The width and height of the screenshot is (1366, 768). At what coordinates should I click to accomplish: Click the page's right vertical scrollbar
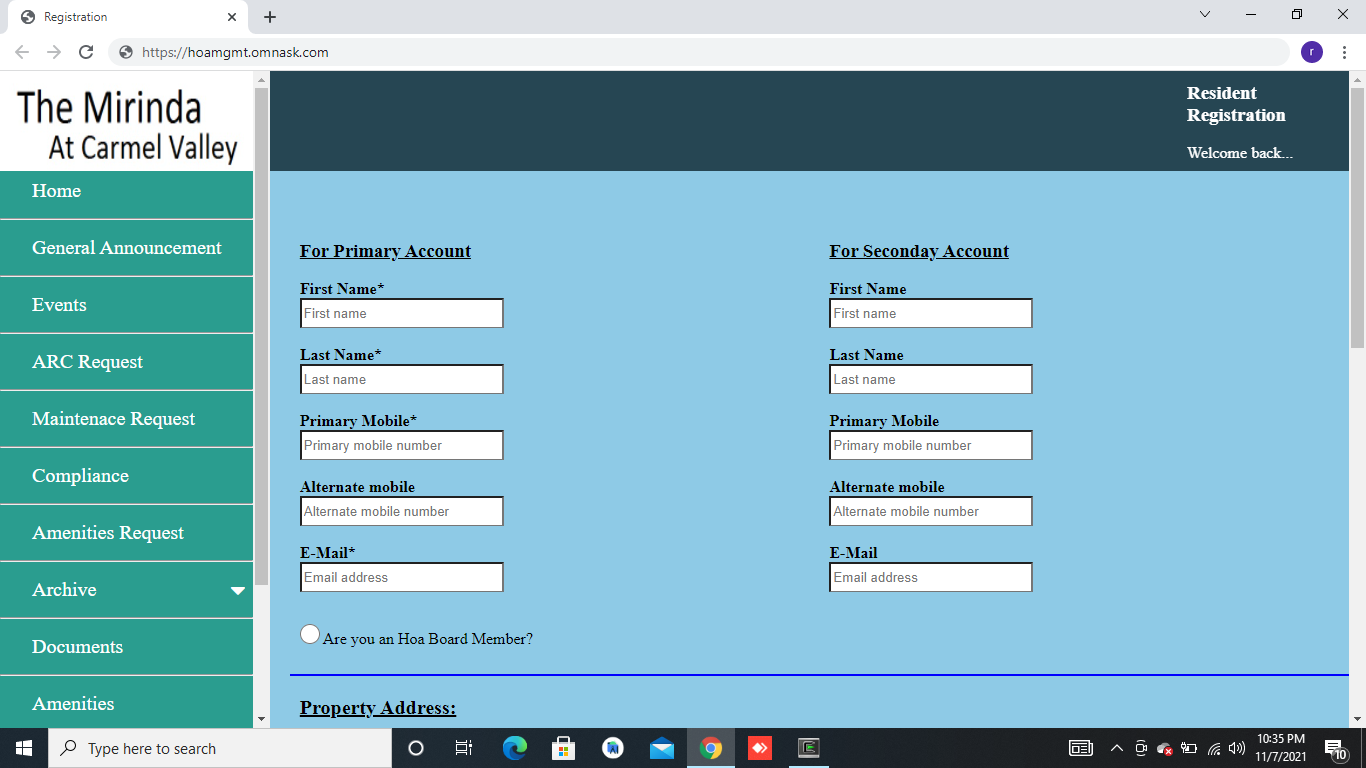click(x=1357, y=400)
